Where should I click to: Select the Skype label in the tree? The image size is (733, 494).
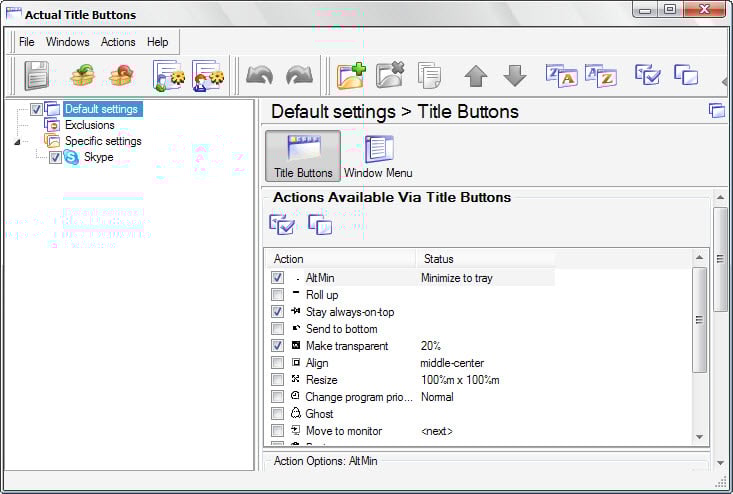(x=99, y=157)
